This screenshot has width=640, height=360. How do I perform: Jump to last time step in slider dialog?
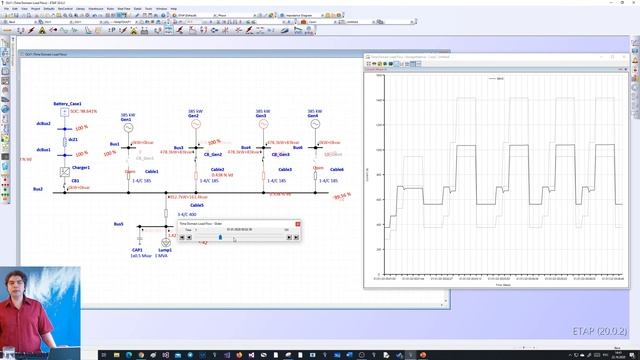pyautogui.click(x=296, y=238)
